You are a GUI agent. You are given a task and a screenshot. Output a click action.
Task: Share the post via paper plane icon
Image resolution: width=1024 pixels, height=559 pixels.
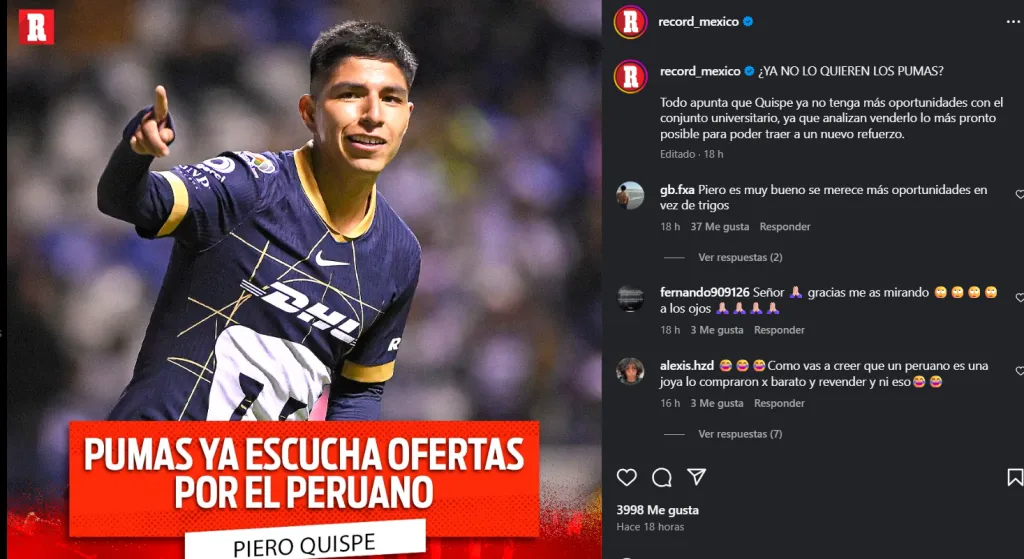(697, 477)
